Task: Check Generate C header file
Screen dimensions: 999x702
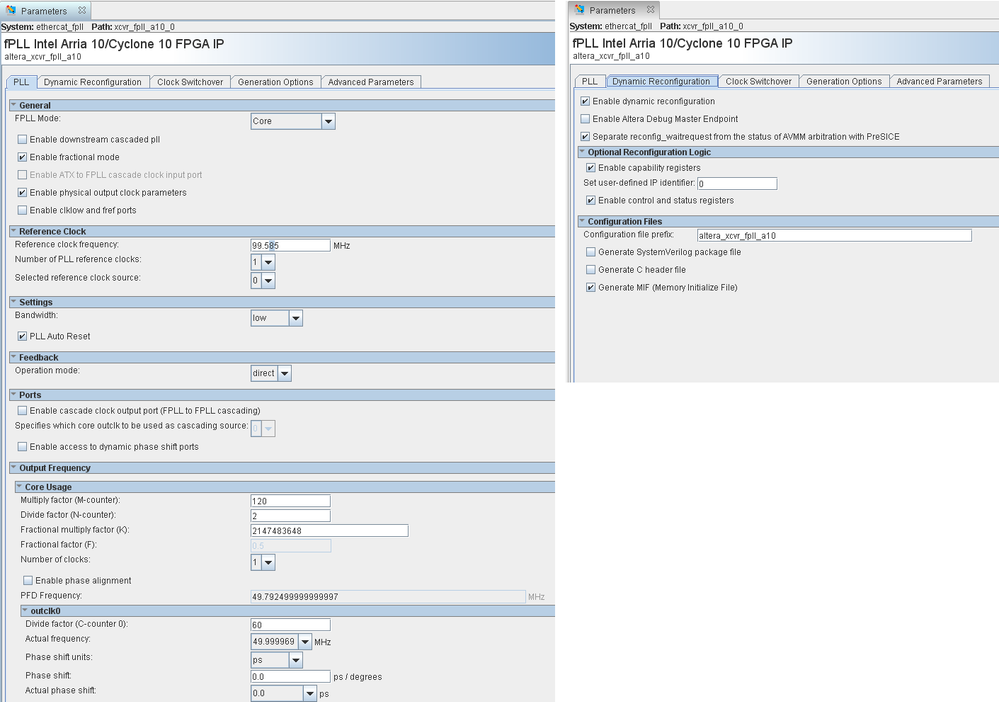Action: click(591, 270)
